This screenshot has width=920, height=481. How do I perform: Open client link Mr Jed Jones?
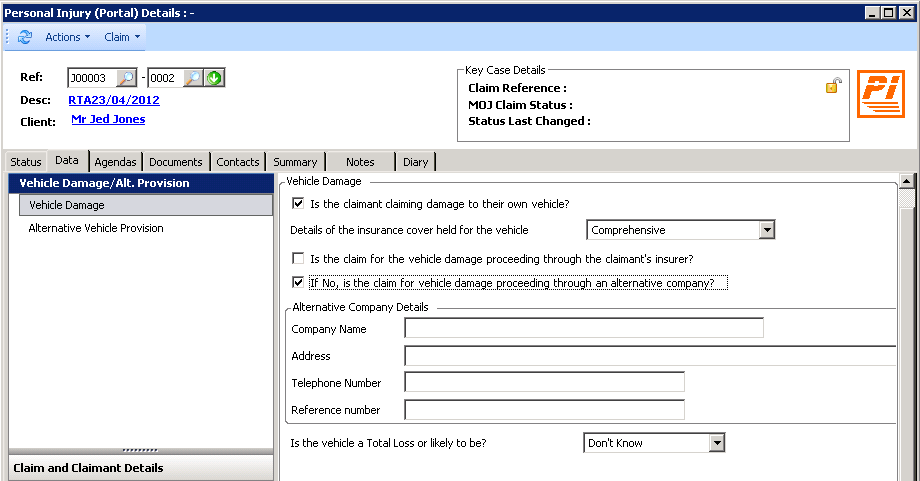point(108,119)
